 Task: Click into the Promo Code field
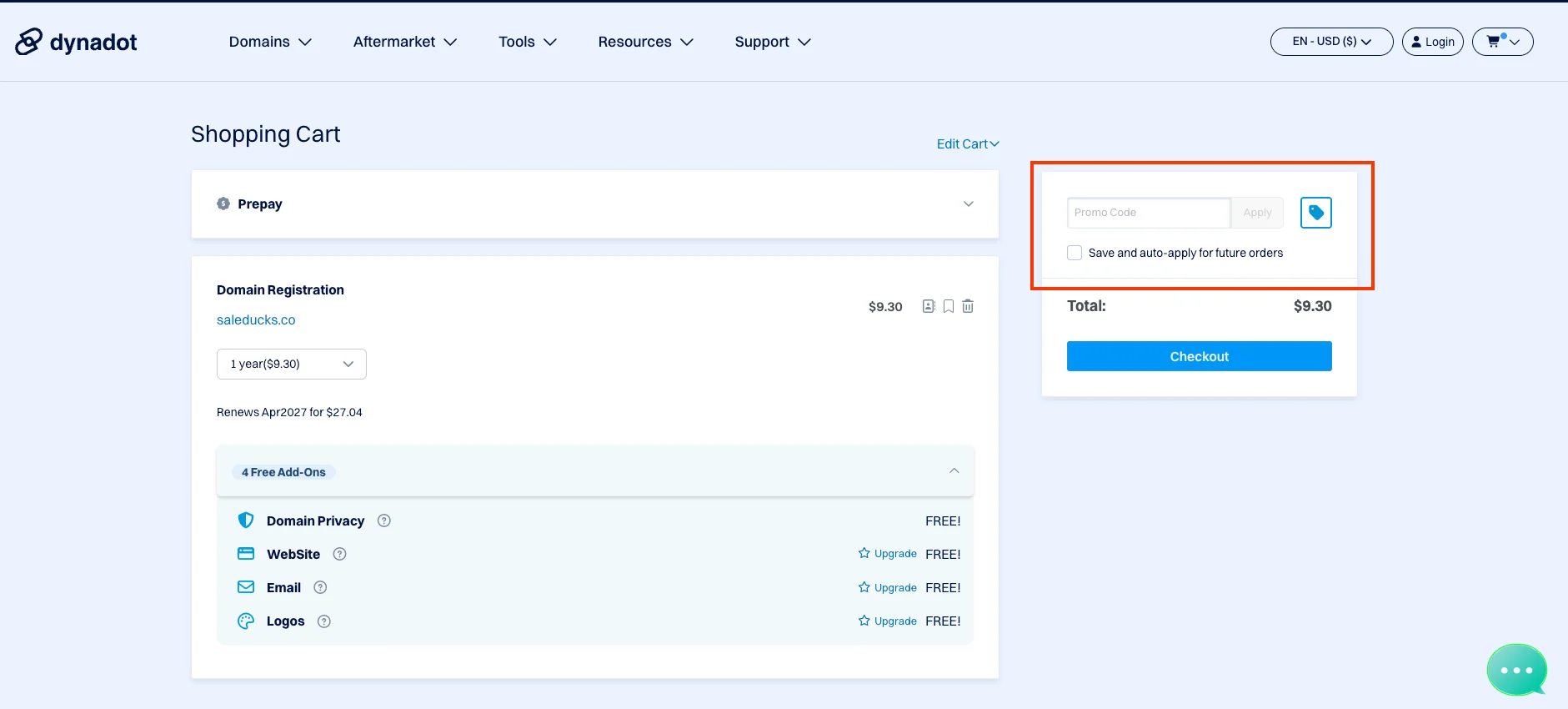[x=1149, y=213]
